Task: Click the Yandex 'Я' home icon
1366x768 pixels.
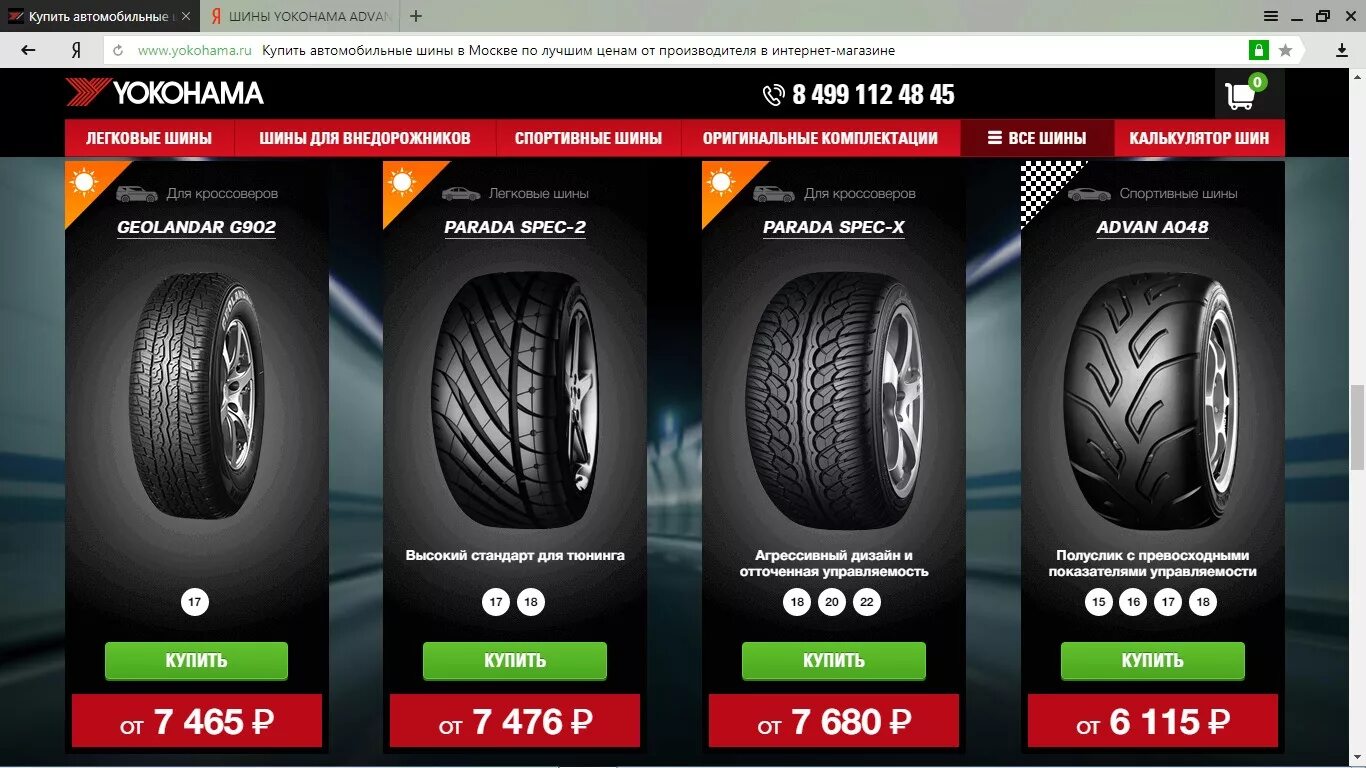Action: 76,50
